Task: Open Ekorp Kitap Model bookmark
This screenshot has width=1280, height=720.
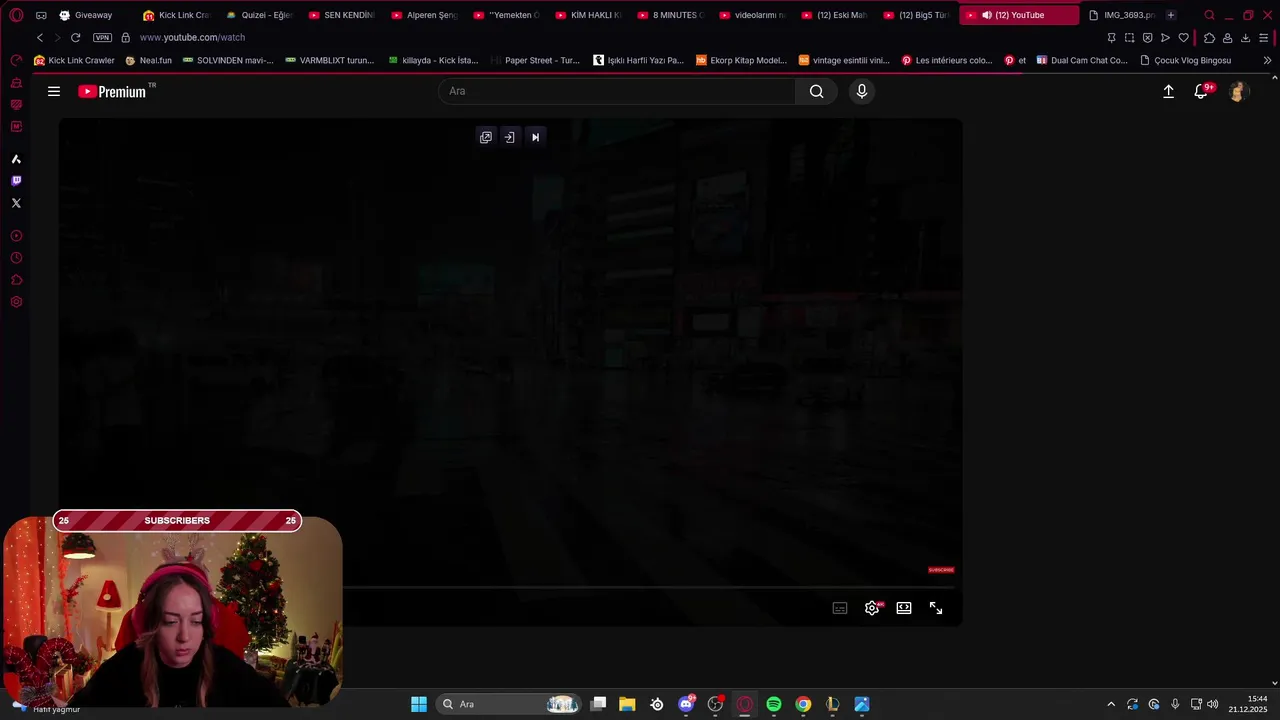Action: click(x=741, y=60)
